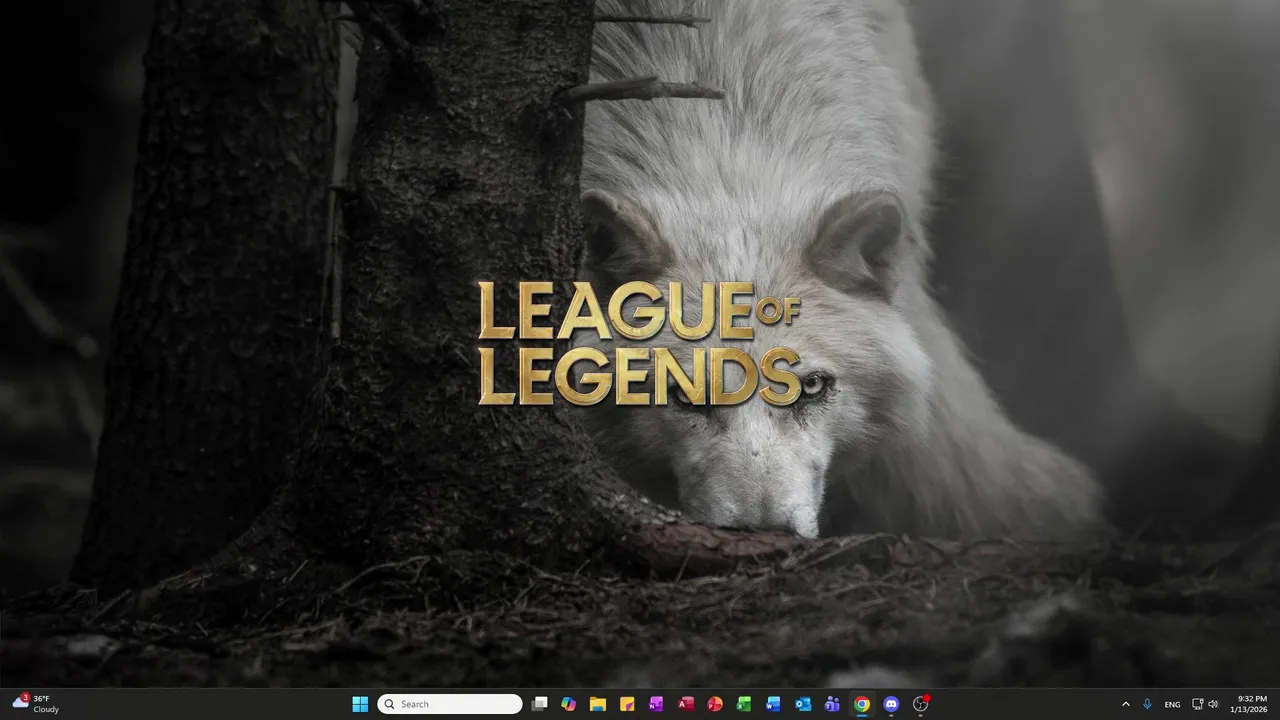Open the Windows Start menu
Viewport: 1280px width, 720px height.
tap(360, 704)
